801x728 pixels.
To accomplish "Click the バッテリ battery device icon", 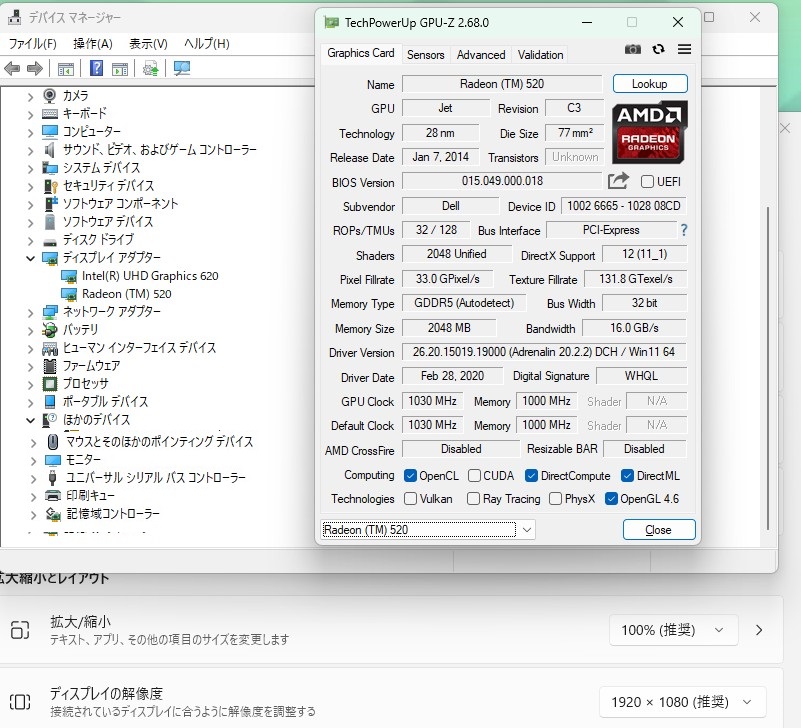I will point(50,330).
